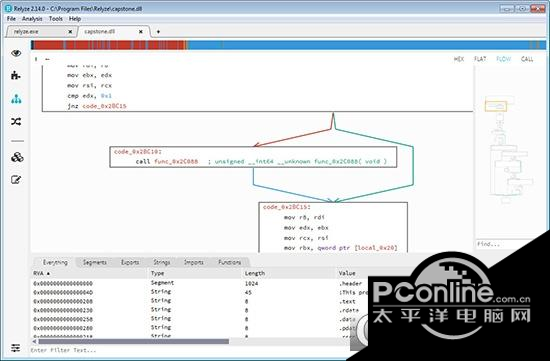Select the code_0x2BC10 block label
Image resolution: width=550 pixels, height=361 pixels.
coord(138,152)
